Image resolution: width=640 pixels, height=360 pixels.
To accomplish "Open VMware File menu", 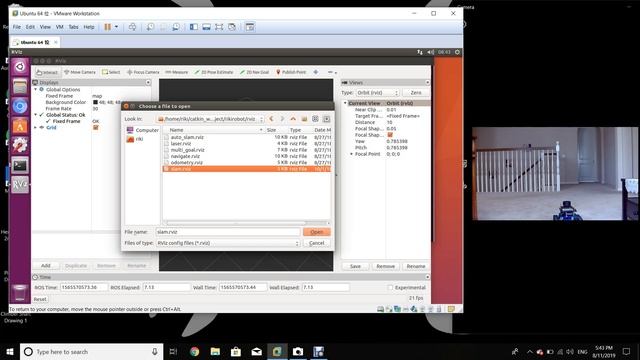I will 17,27.
